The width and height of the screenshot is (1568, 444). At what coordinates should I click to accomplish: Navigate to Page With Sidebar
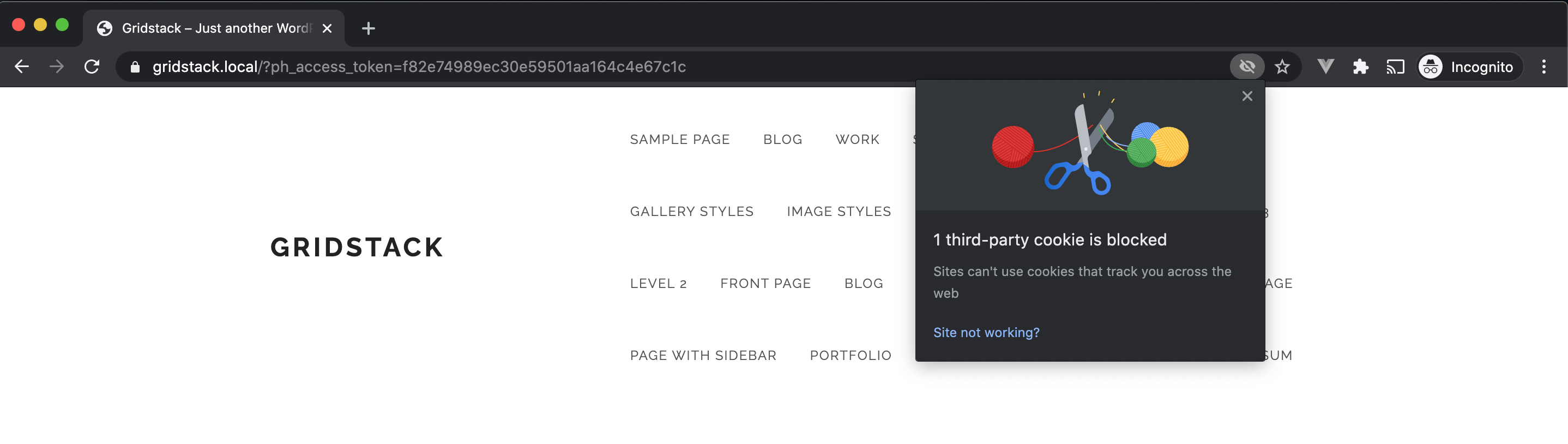click(703, 355)
